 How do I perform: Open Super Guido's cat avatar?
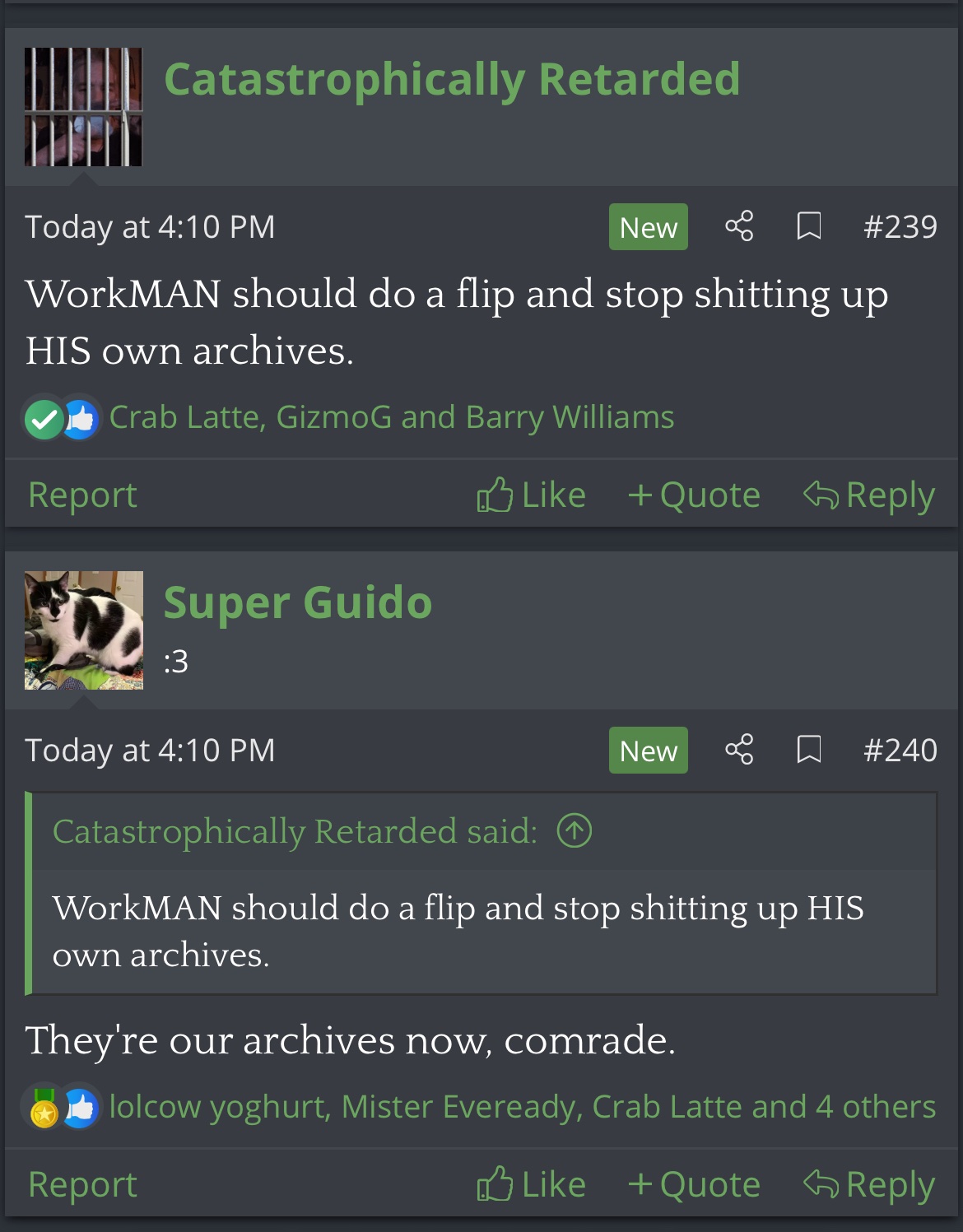[x=84, y=630]
